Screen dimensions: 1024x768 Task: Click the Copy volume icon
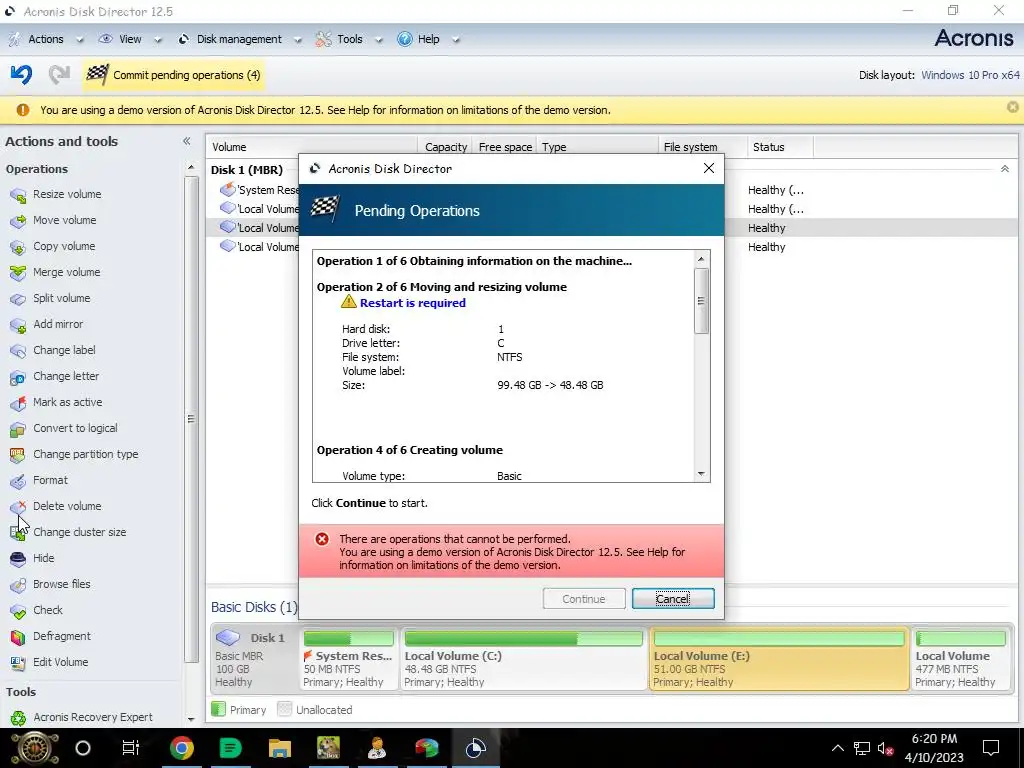18,247
